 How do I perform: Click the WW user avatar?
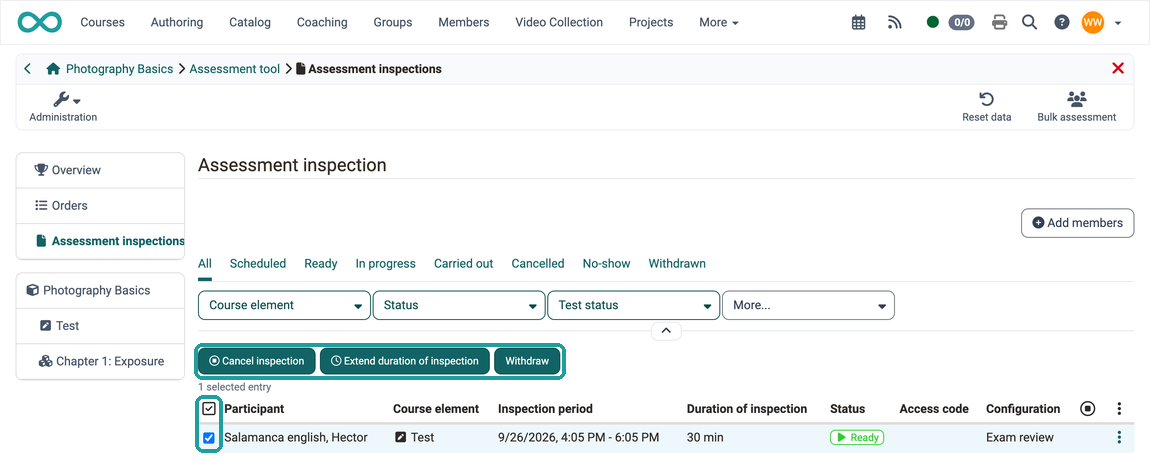point(1092,22)
